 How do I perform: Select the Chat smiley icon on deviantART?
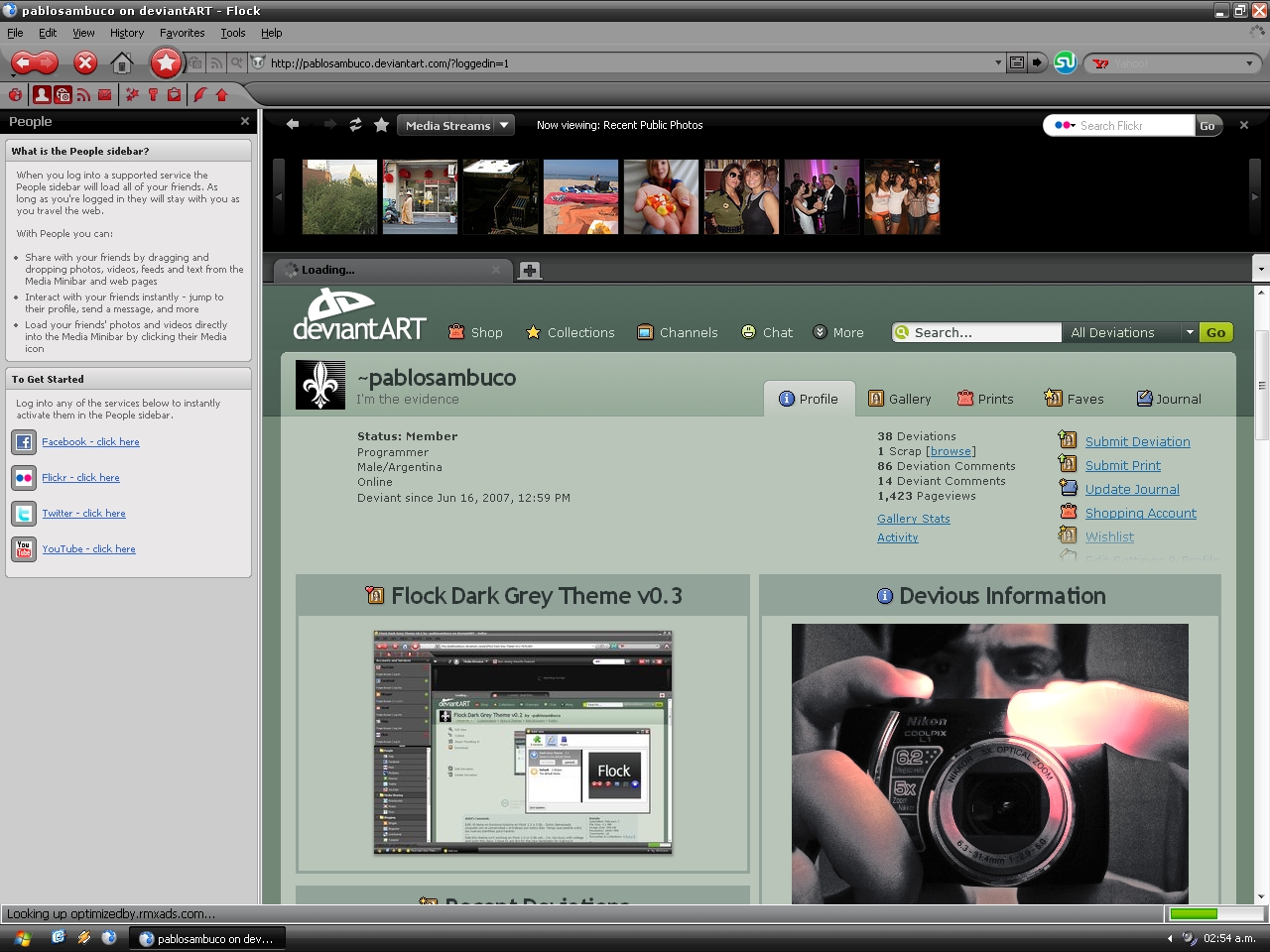(750, 332)
